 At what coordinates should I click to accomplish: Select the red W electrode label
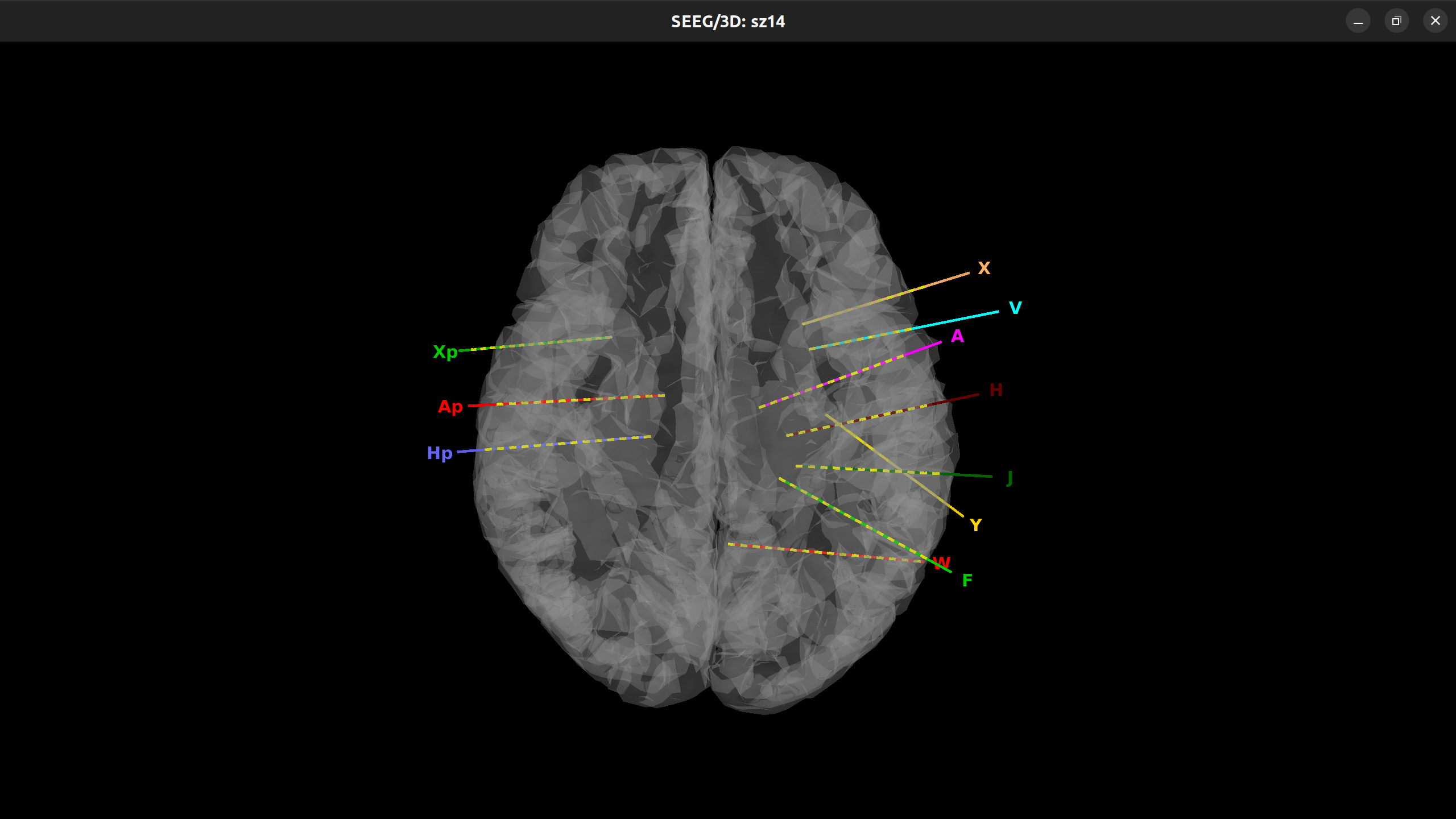click(x=941, y=563)
